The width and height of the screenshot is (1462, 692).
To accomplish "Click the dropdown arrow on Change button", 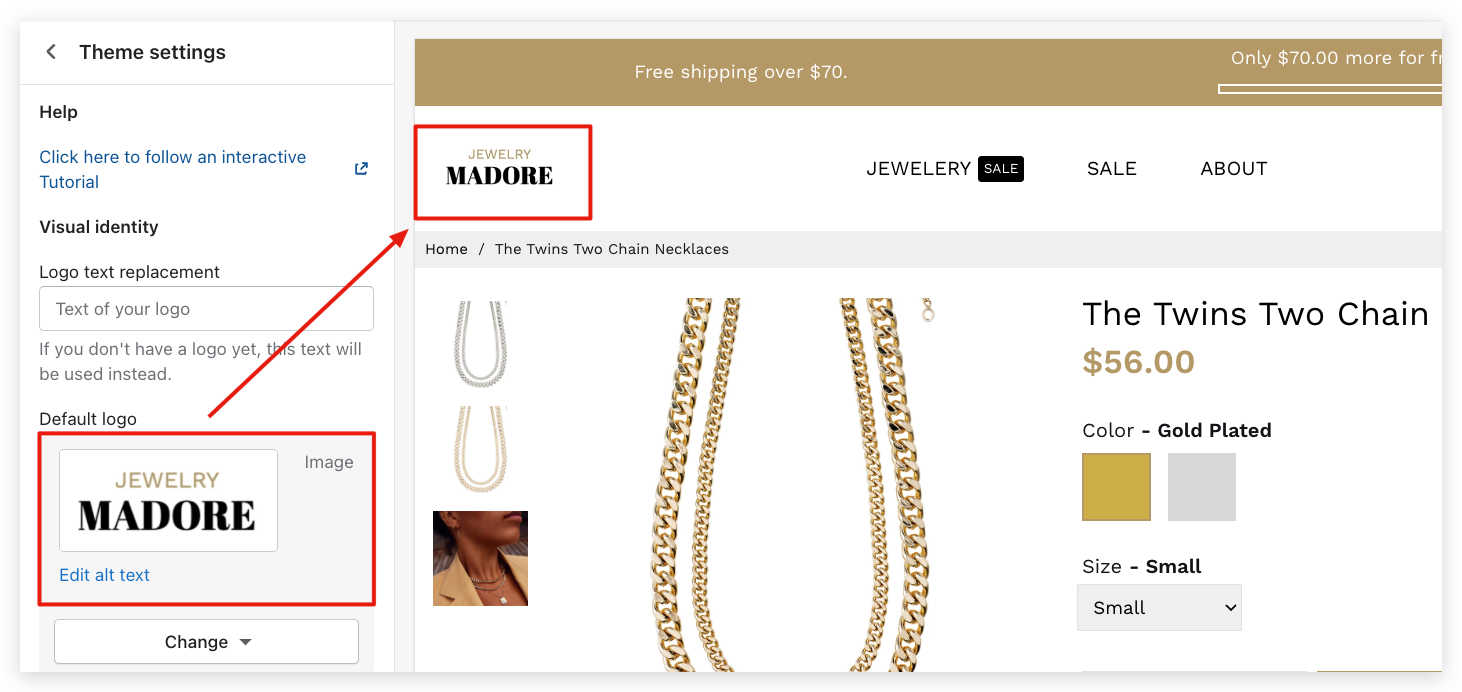I will (246, 643).
